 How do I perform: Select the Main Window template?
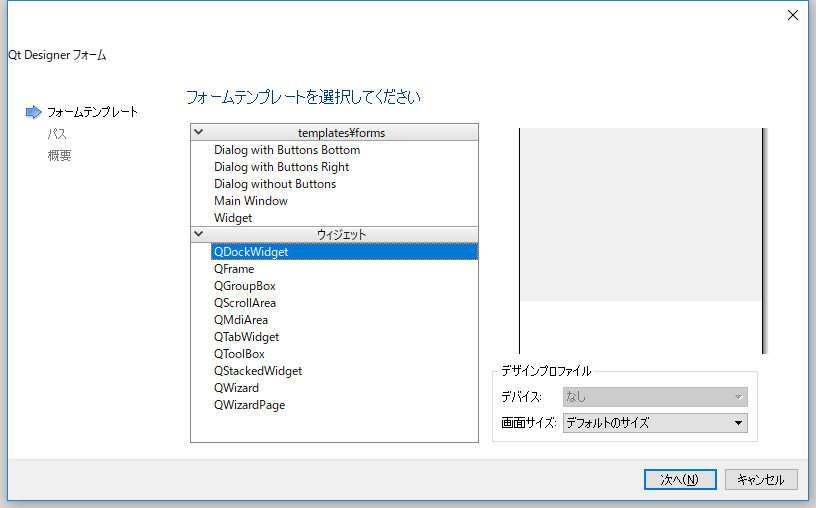pos(250,201)
